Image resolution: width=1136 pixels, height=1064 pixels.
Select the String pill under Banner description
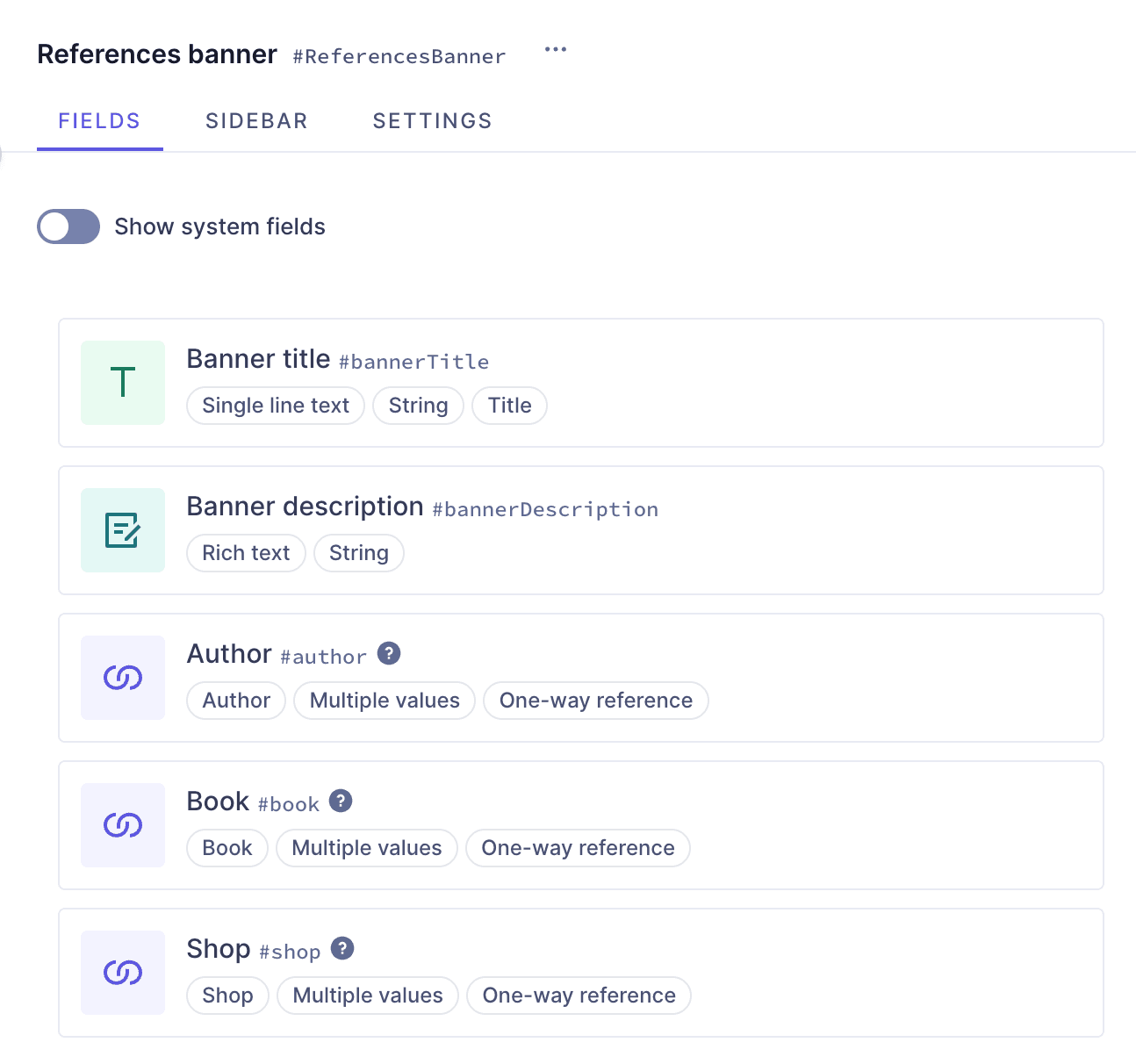(x=358, y=553)
